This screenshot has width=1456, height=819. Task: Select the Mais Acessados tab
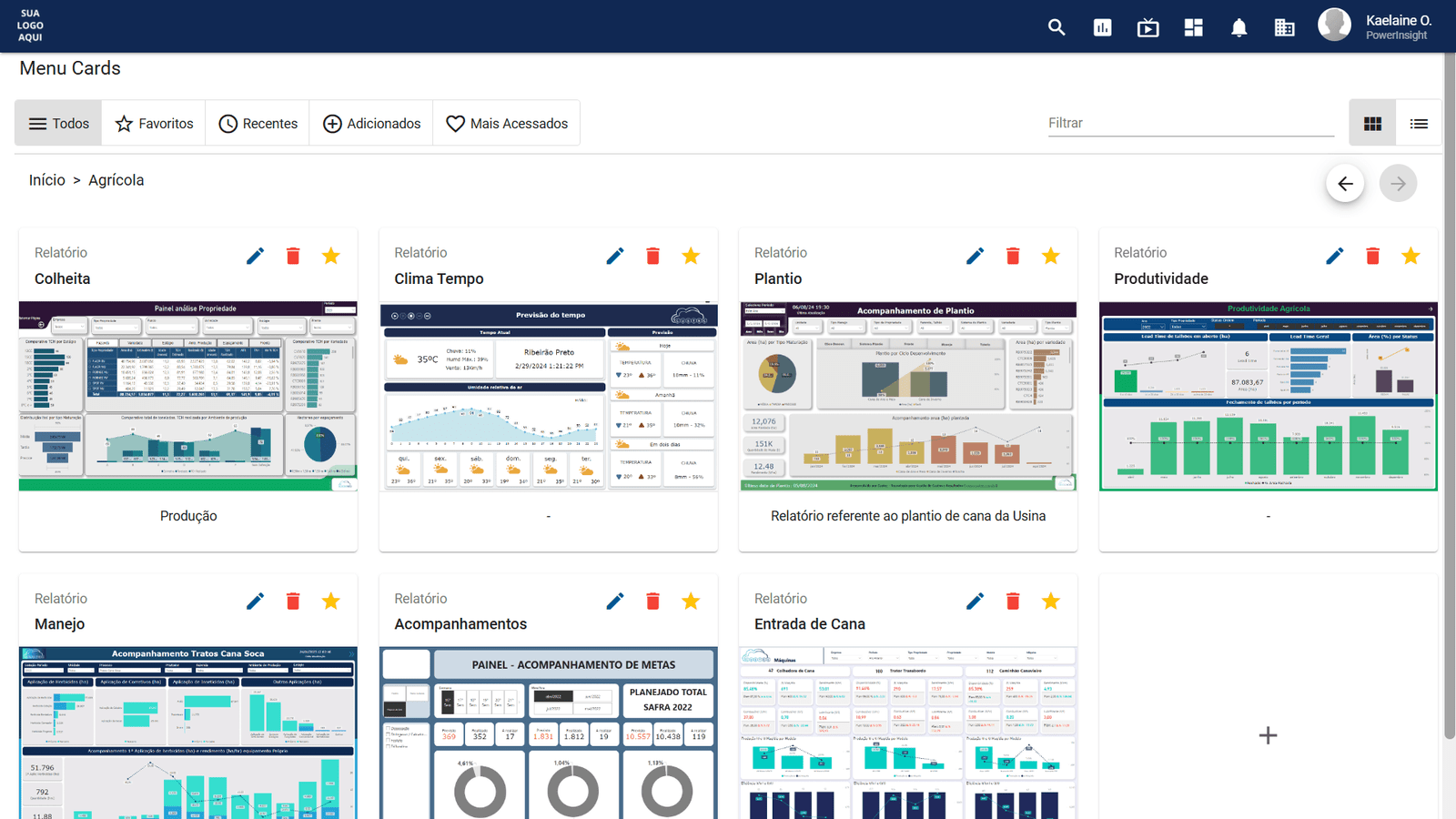click(507, 124)
